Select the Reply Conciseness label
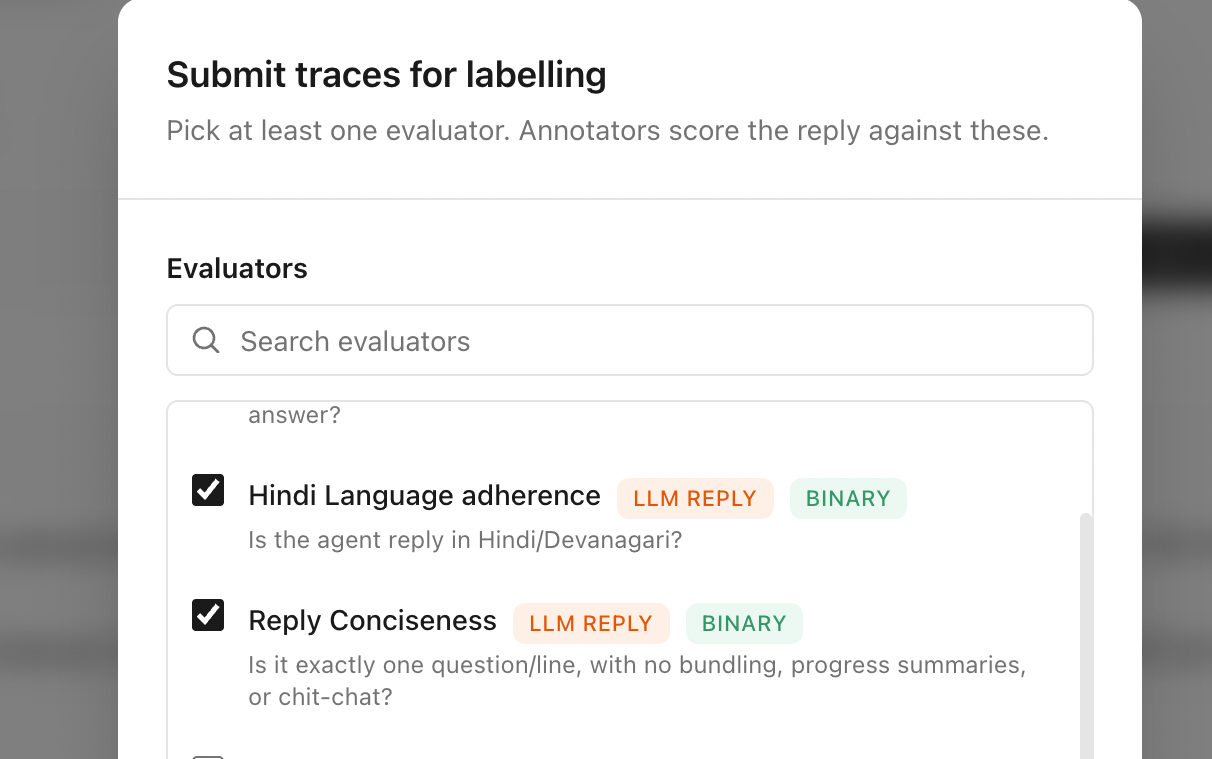The image size is (1212, 759). (372, 621)
